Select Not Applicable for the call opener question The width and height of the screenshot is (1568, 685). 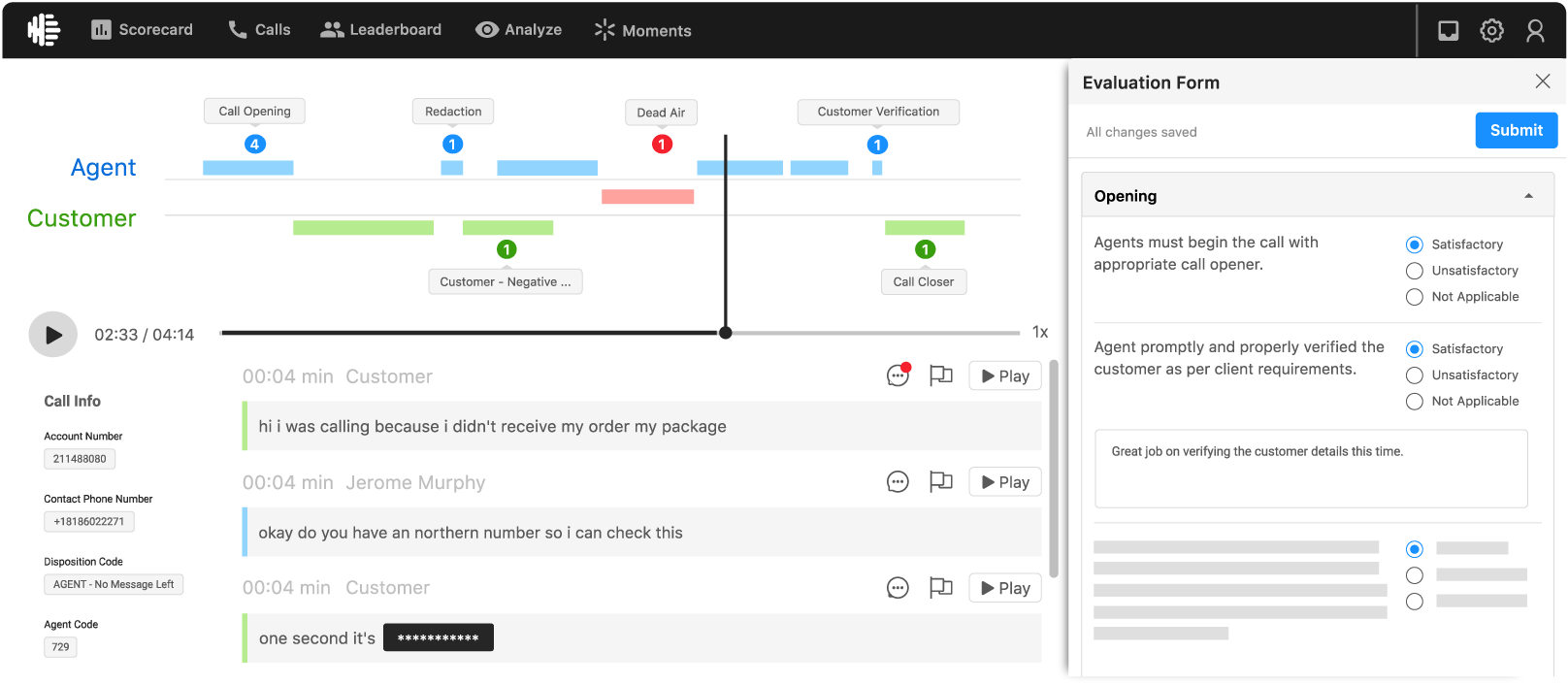1415,297
